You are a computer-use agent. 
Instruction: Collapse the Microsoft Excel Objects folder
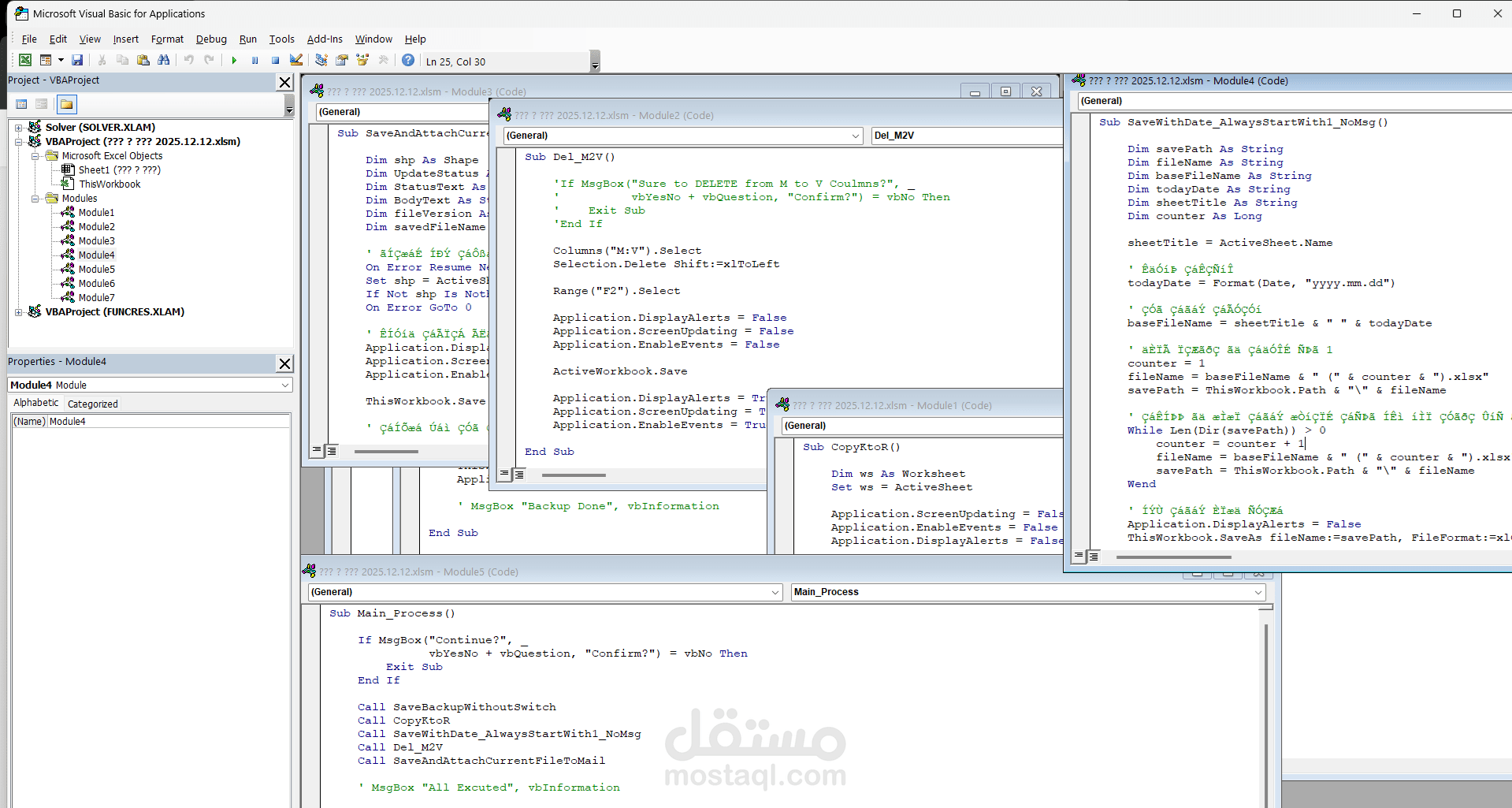pos(35,156)
